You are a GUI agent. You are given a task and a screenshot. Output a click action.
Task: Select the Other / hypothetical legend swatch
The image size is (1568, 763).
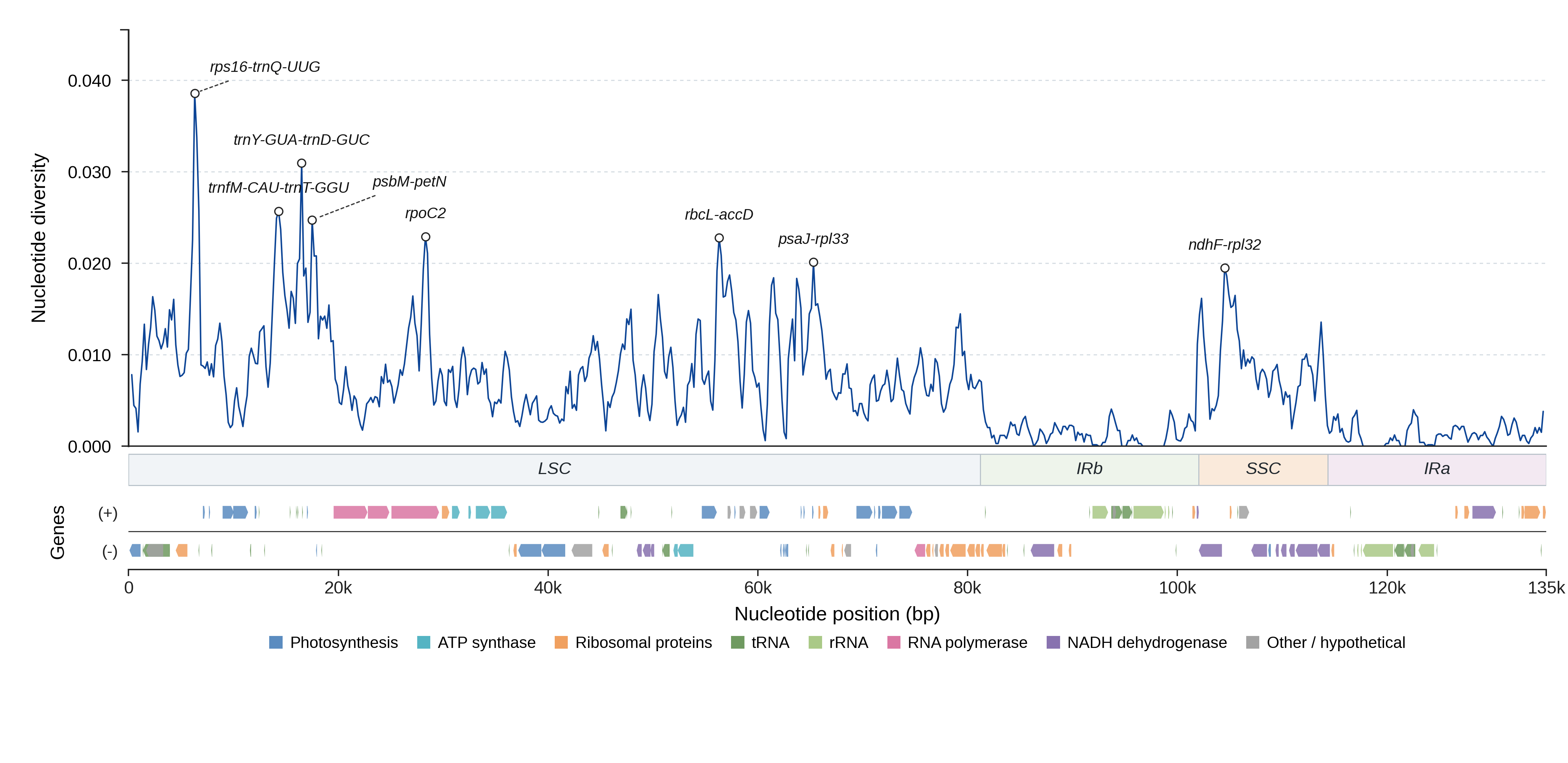click(1253, 642)
